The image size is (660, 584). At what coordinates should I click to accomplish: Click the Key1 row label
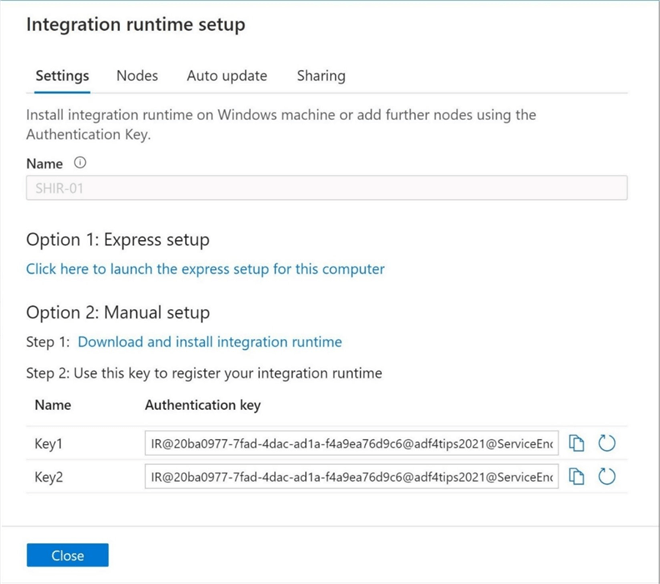(x=49, y=443)
